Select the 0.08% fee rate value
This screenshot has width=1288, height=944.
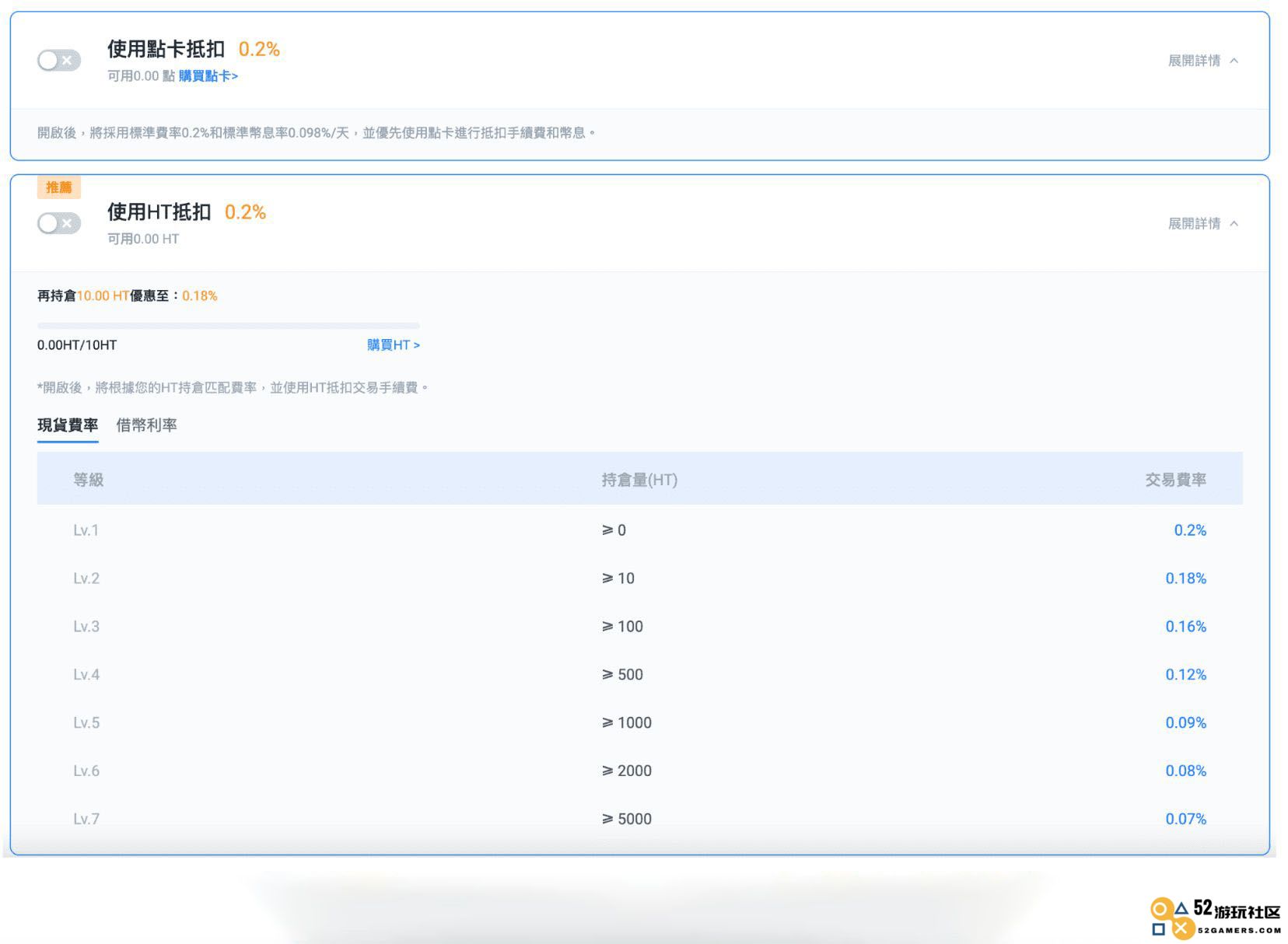click(1185, 771)
